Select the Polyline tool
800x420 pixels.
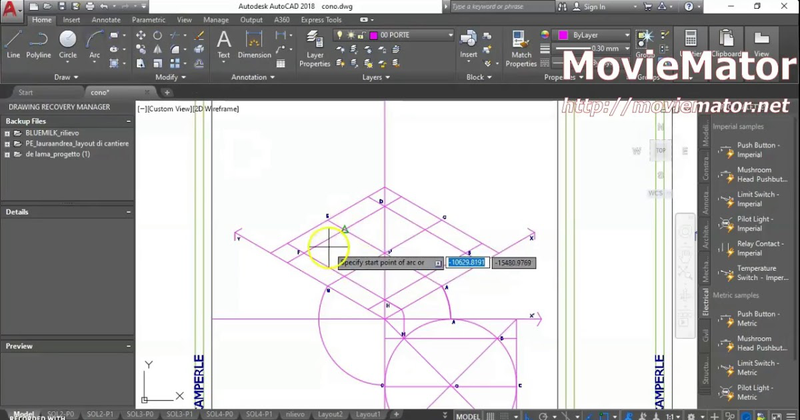coord(39,44)
